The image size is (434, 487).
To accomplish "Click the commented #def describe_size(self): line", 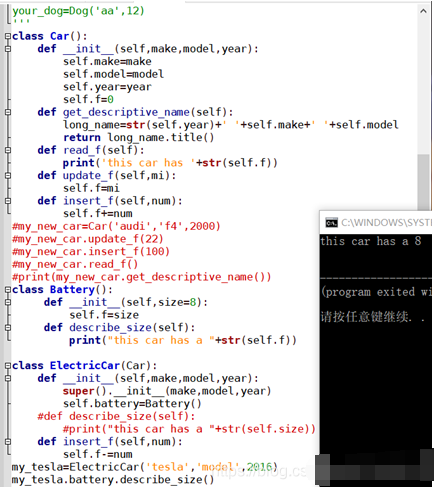I will coord(116,416).
